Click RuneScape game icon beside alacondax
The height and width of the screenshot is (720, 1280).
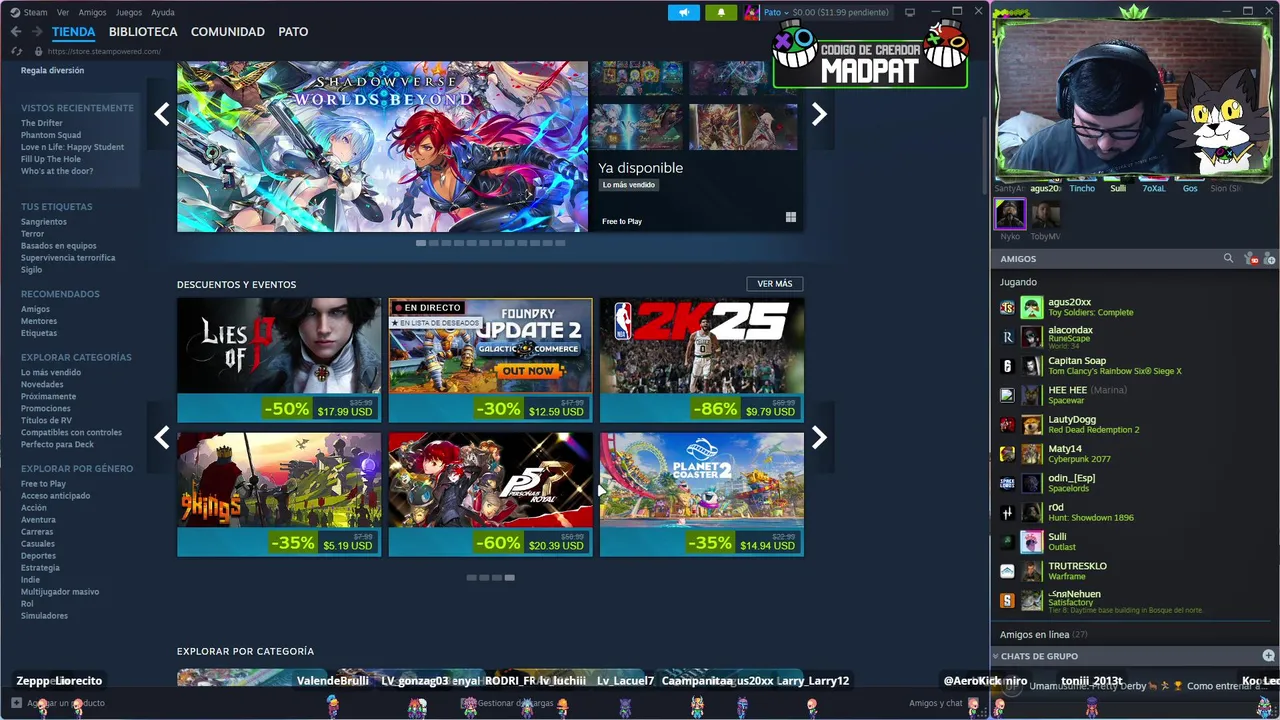tap(1007, 337)
